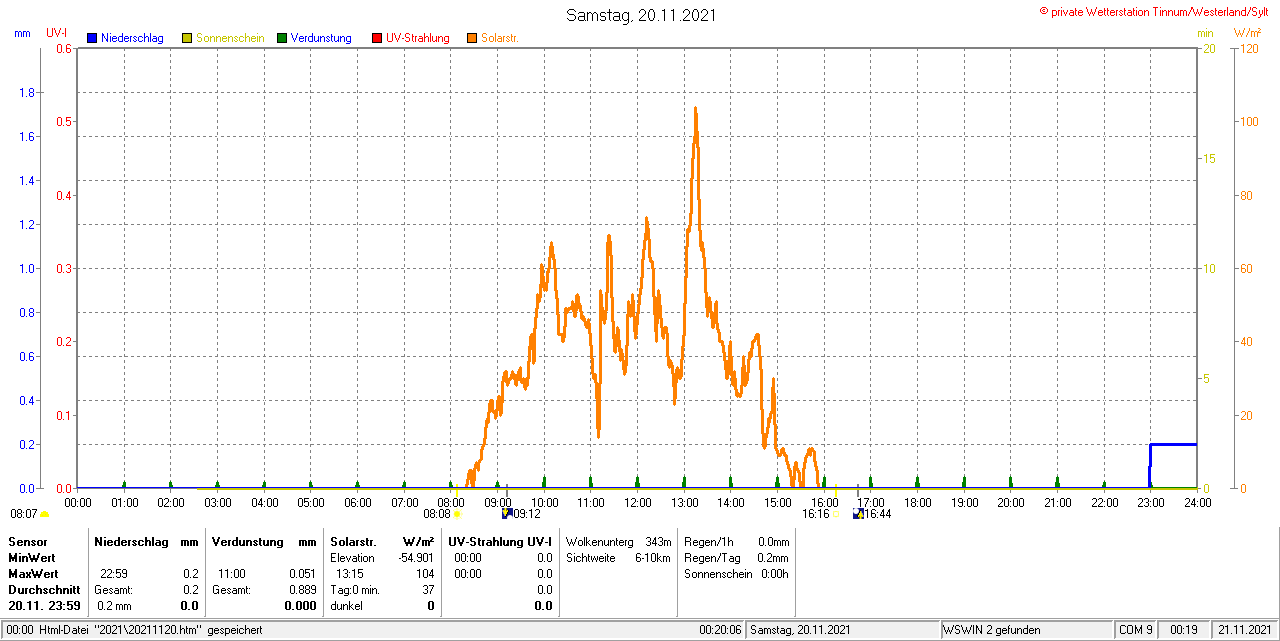Screen dimensions: 1280x641
Task: Click the Sonnenschein value 0:00h
Action: coord(774,574)
